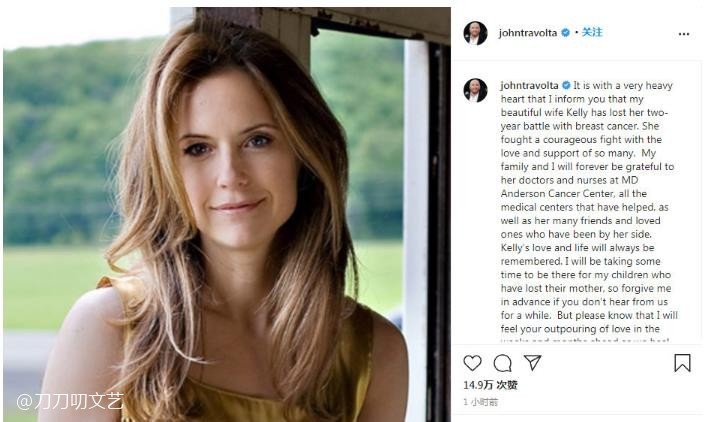Click the verified badge in the post header

(565, 33)
